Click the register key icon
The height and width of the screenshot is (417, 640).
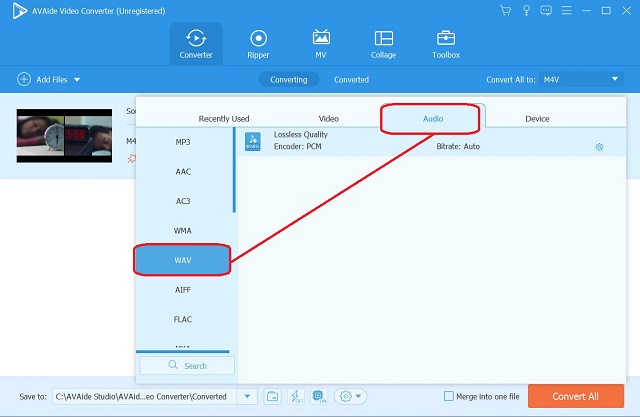point(526,11)
